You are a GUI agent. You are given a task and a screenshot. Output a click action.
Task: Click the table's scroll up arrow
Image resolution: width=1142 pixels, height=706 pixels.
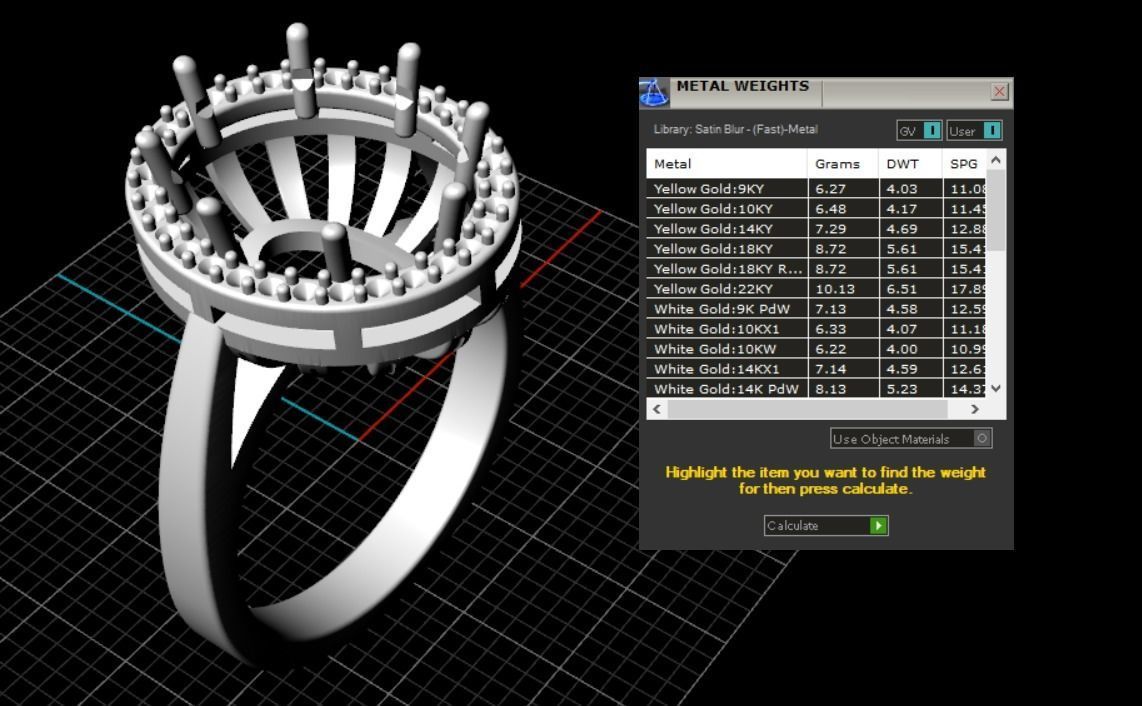pos(996,160)
